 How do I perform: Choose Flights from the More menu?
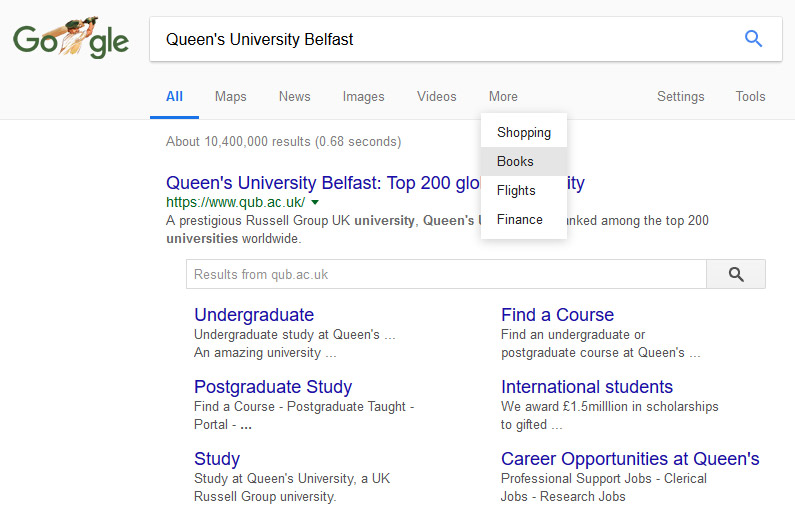tap(524, 190)
